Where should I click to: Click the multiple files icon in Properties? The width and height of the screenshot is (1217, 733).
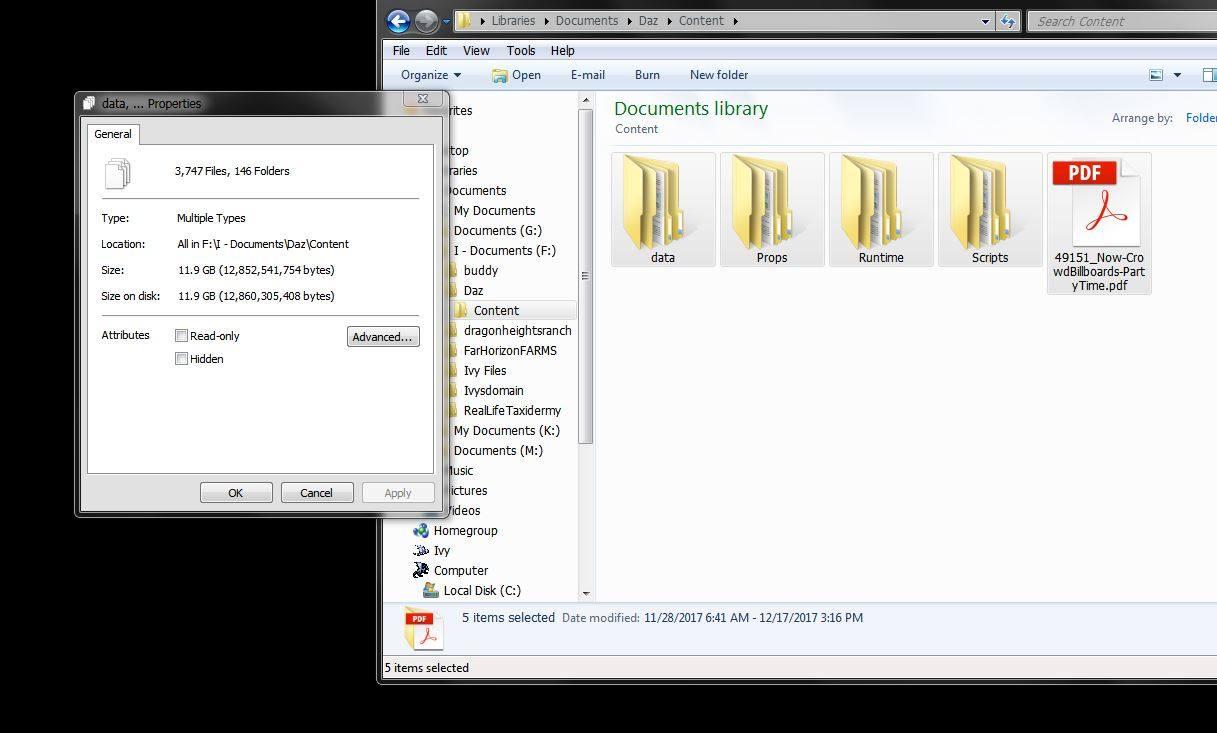pyautogui.click(x=117, y=173)
